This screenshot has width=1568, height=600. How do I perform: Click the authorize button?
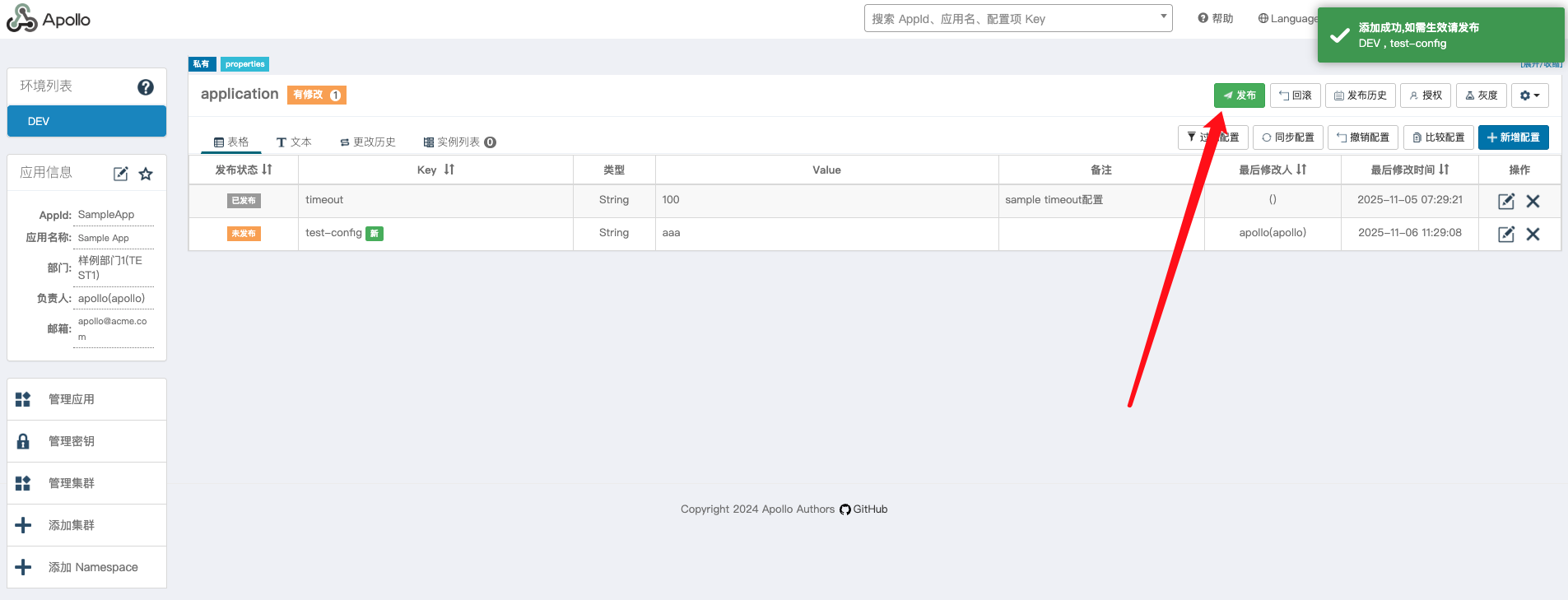tap(1426, 95)
